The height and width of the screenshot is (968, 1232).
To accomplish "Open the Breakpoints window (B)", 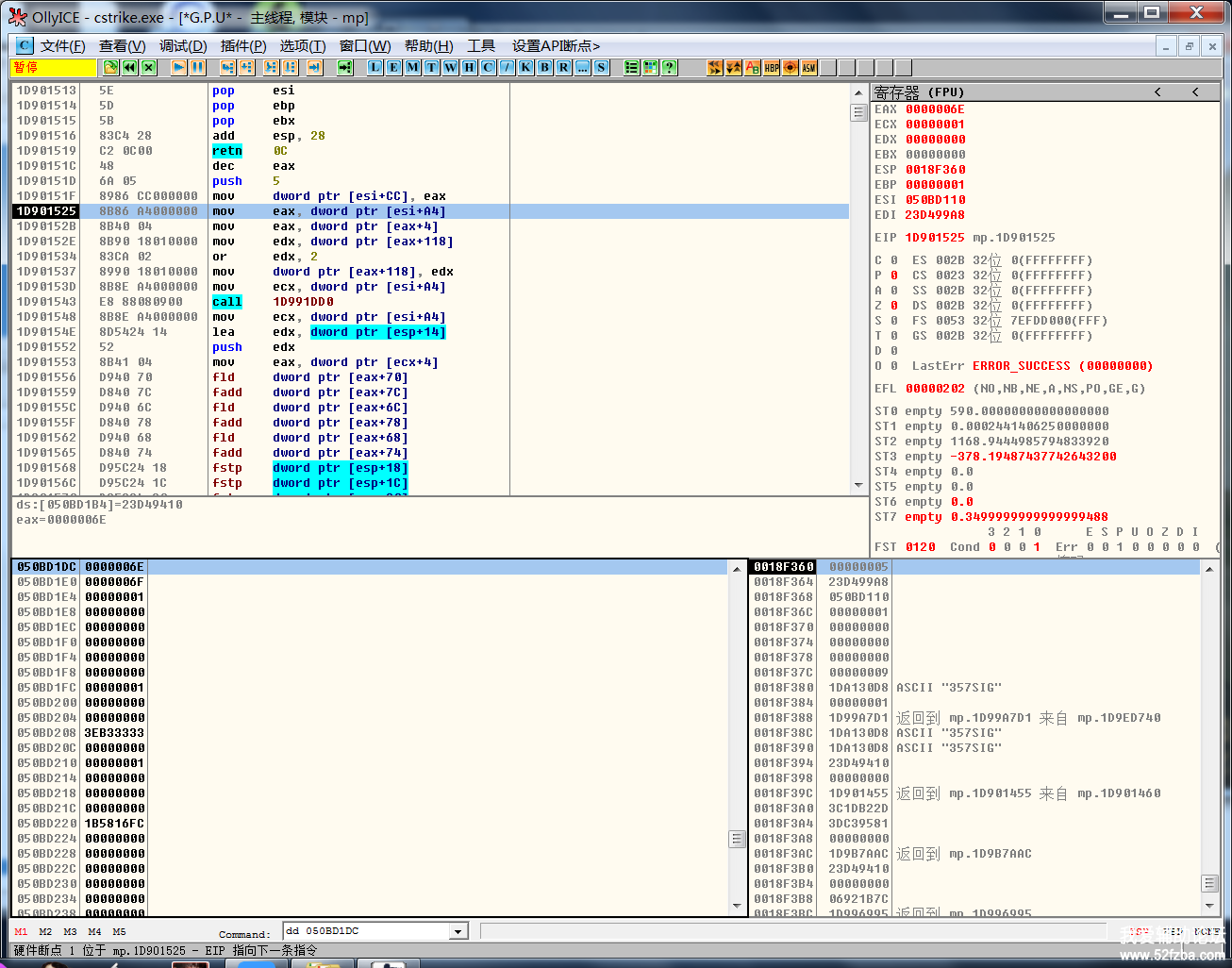I will (x=544, y=67).
